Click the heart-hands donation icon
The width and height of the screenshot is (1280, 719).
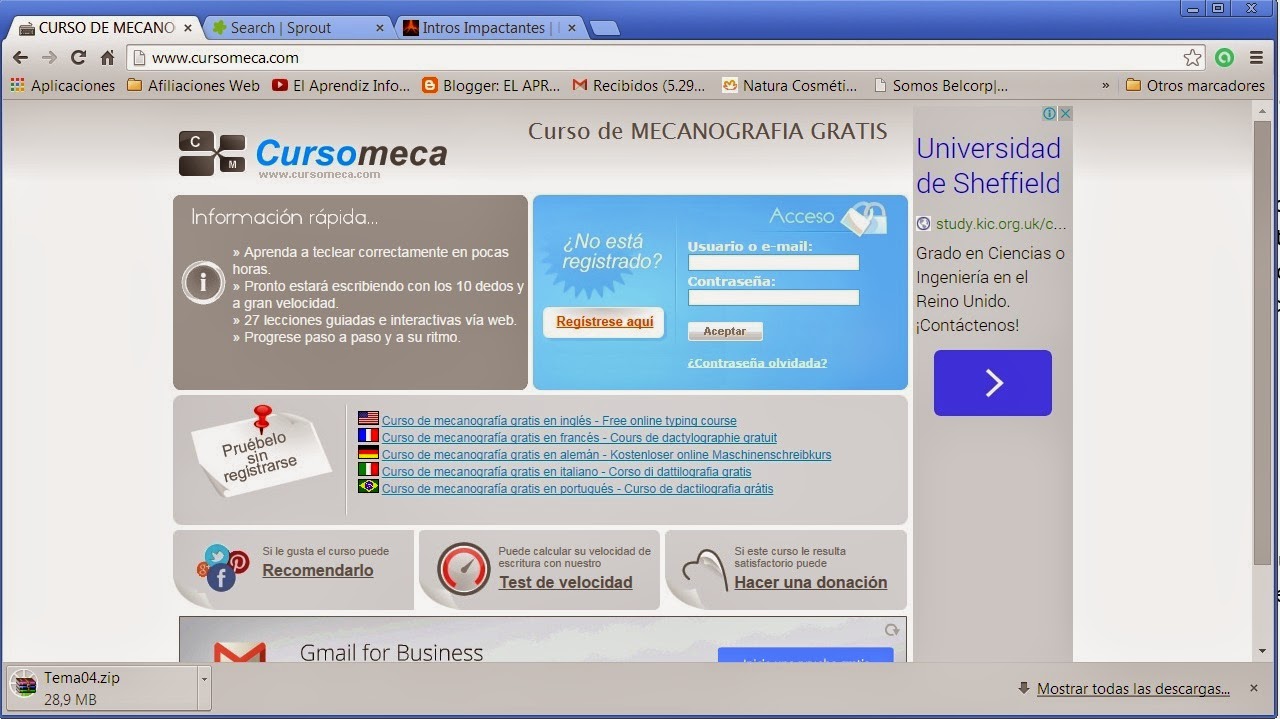(x=704, y=571)
